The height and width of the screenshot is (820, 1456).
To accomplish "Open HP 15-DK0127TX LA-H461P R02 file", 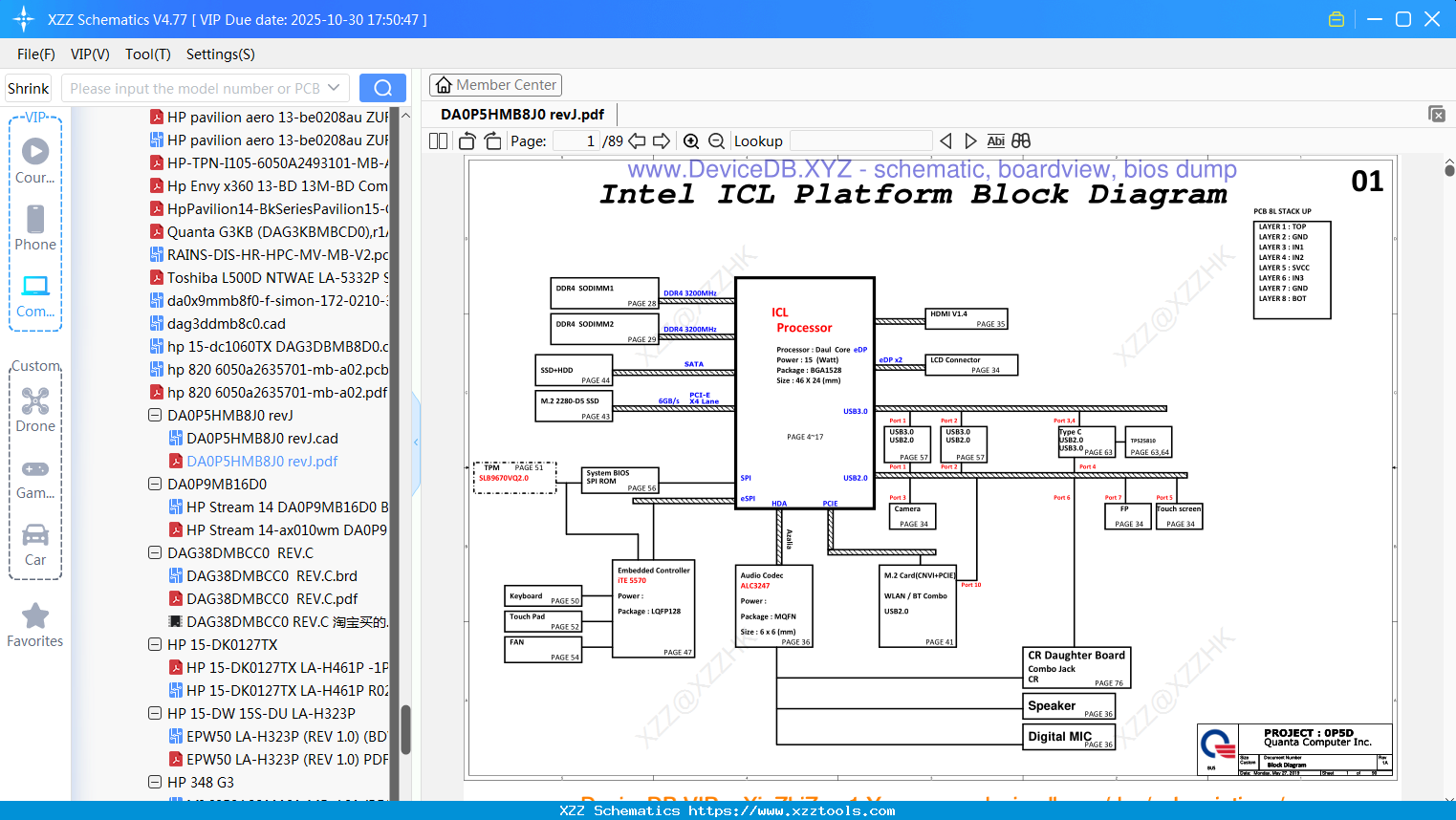I will [x=278, y=691].
